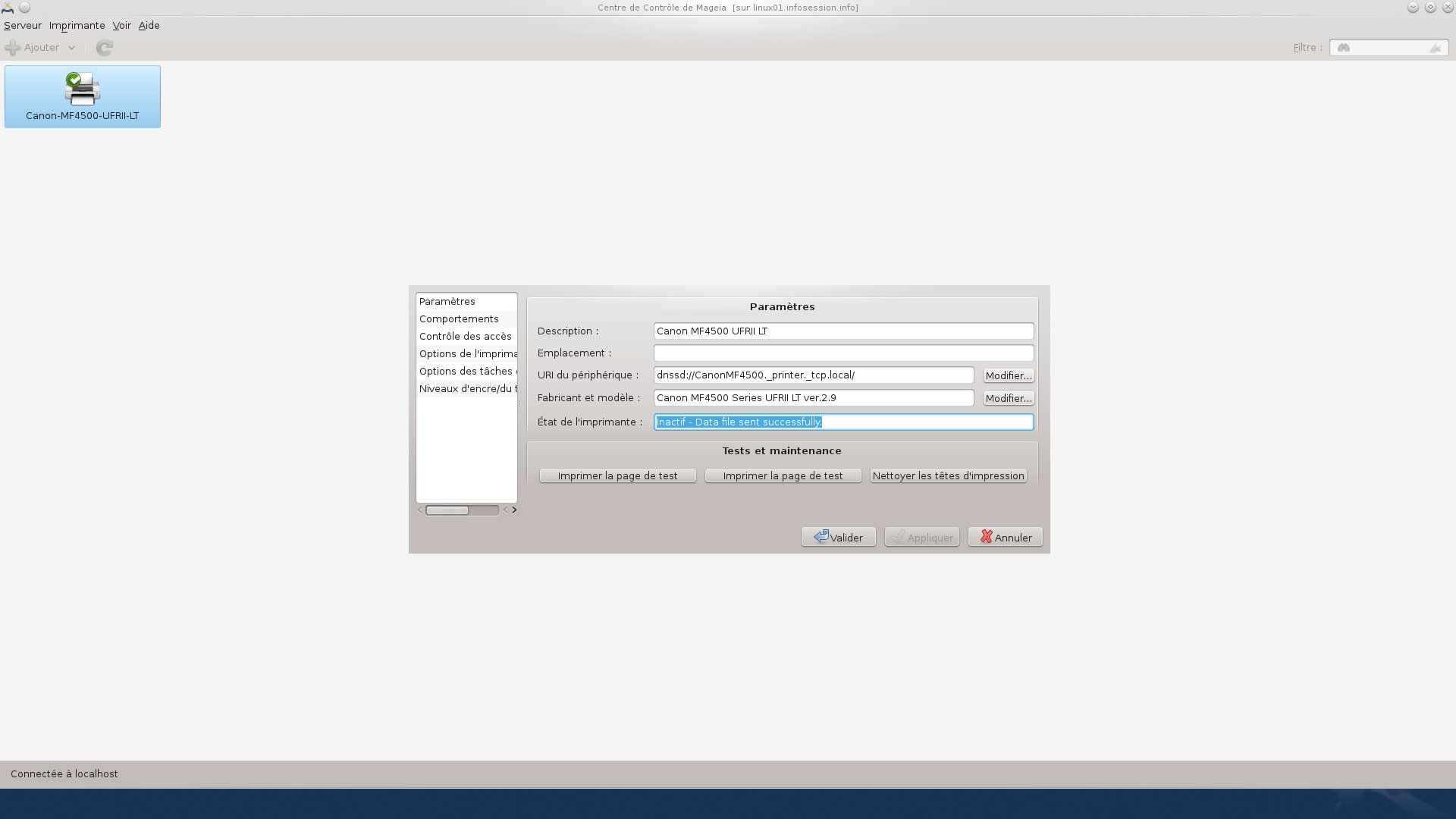1456x819 pixels.
Task: Select Options des tâches in the list
Action: click(x=466, y=371)
